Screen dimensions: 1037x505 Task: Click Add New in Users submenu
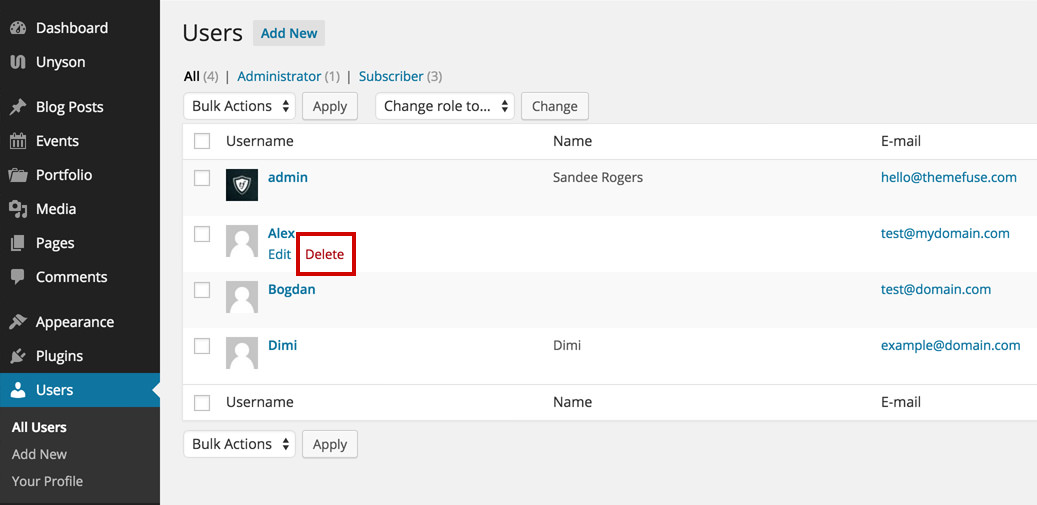tap(39, 455)
